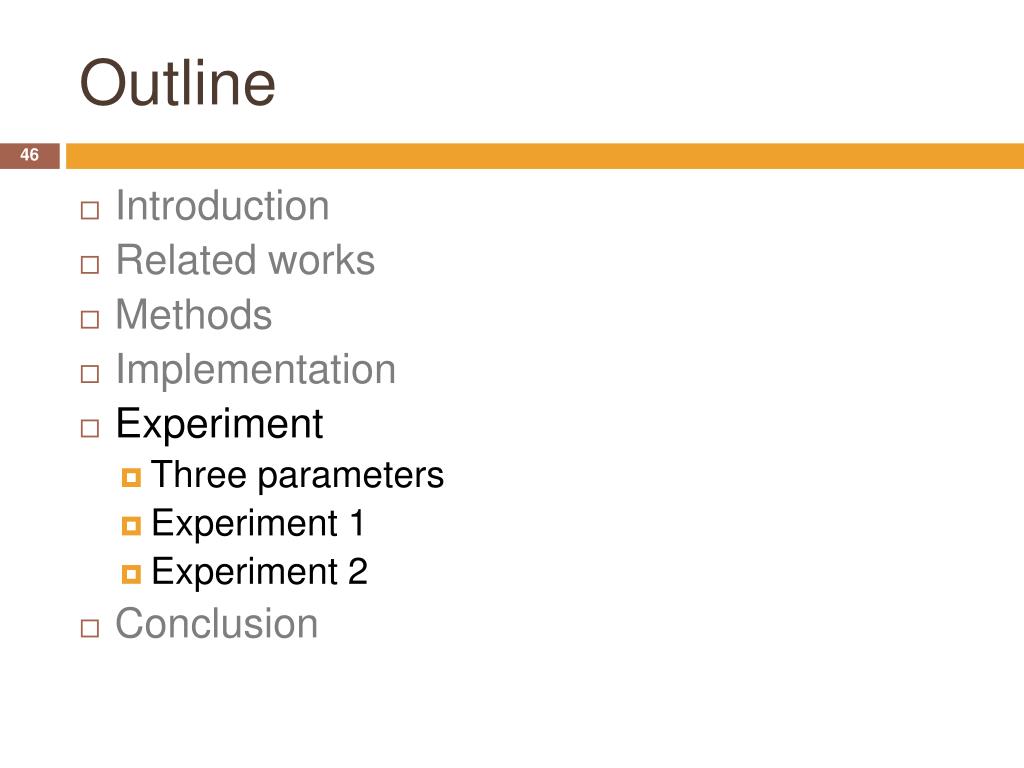
Task: Select the Implementation outline item
Action: (x=255, y=370)
